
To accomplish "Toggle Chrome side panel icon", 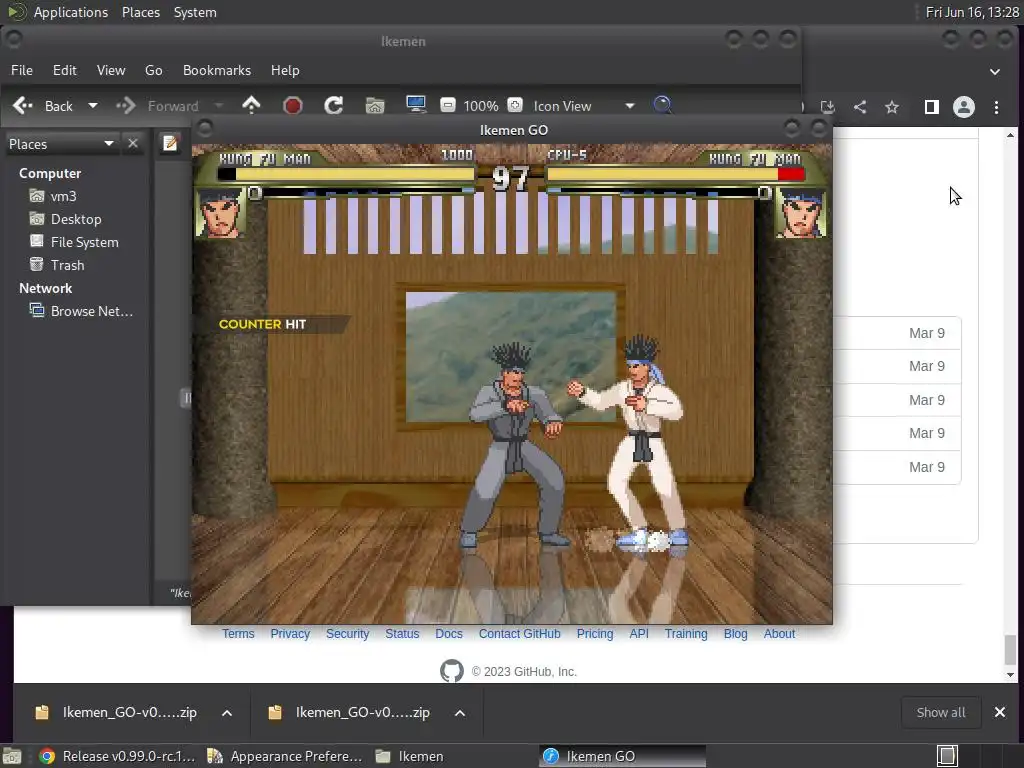I will click(x=932, y=107).
